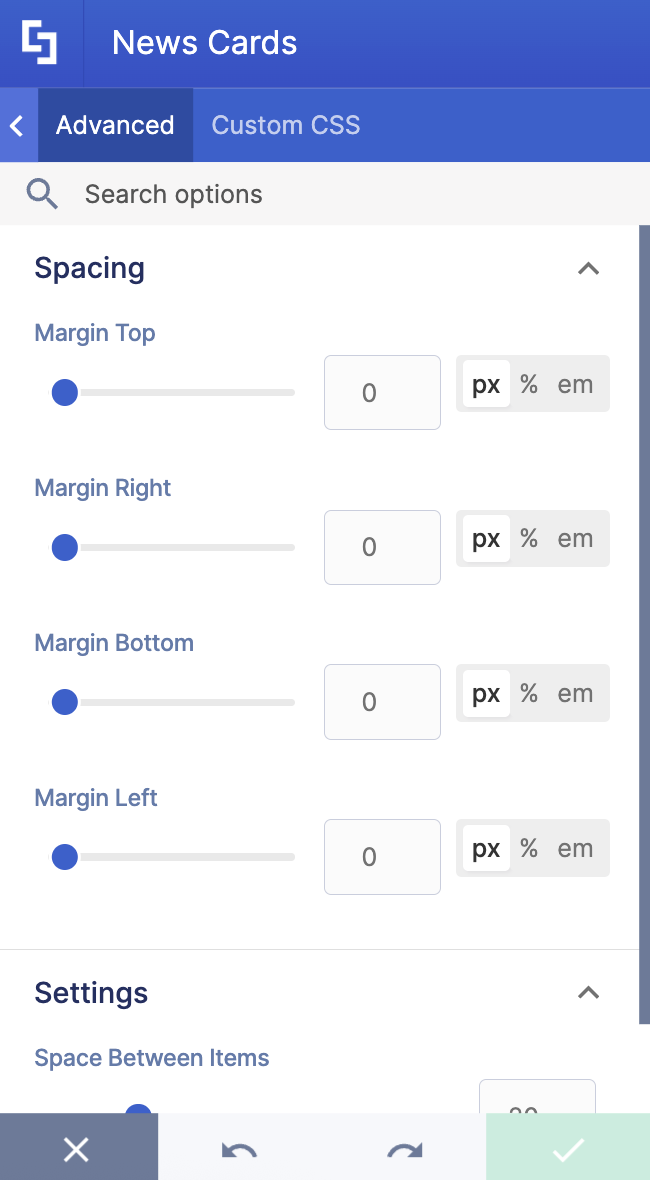Switch Margin Left unit to em
The width and height of the screenshot is (650, 1180).
click(x=575, y=849)
